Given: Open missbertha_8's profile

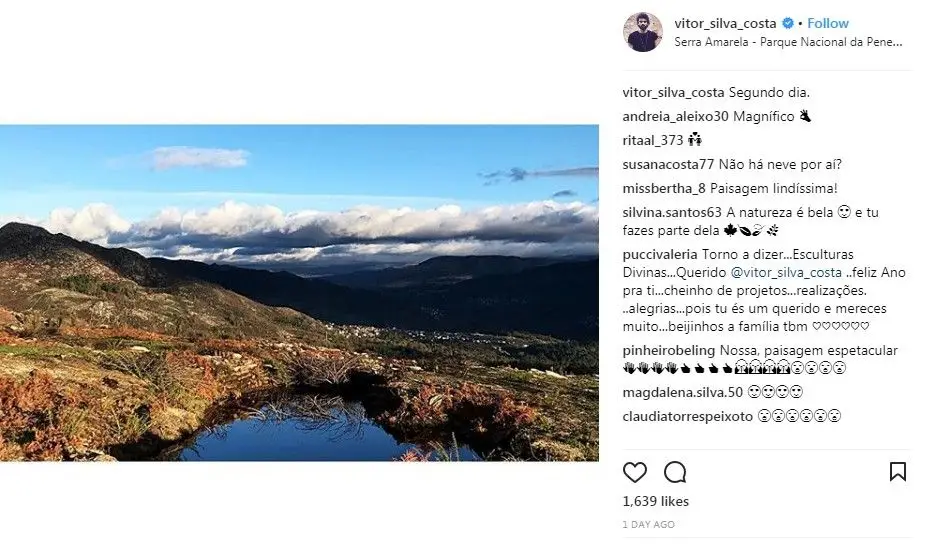Looking at the screenshot, I should 664,188.
